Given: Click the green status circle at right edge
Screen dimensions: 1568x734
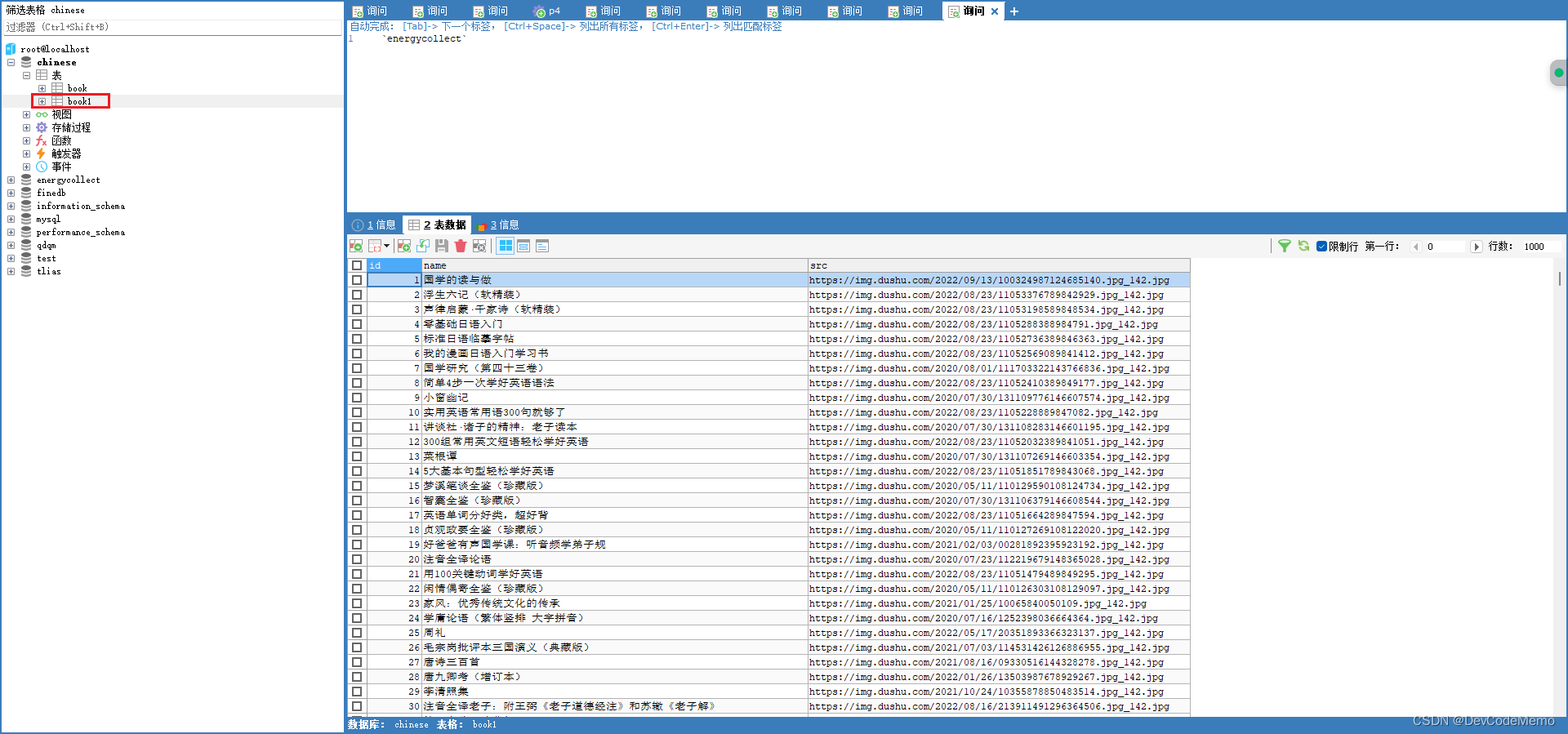Looking at the screenshot, I should tap(1558, 73).
